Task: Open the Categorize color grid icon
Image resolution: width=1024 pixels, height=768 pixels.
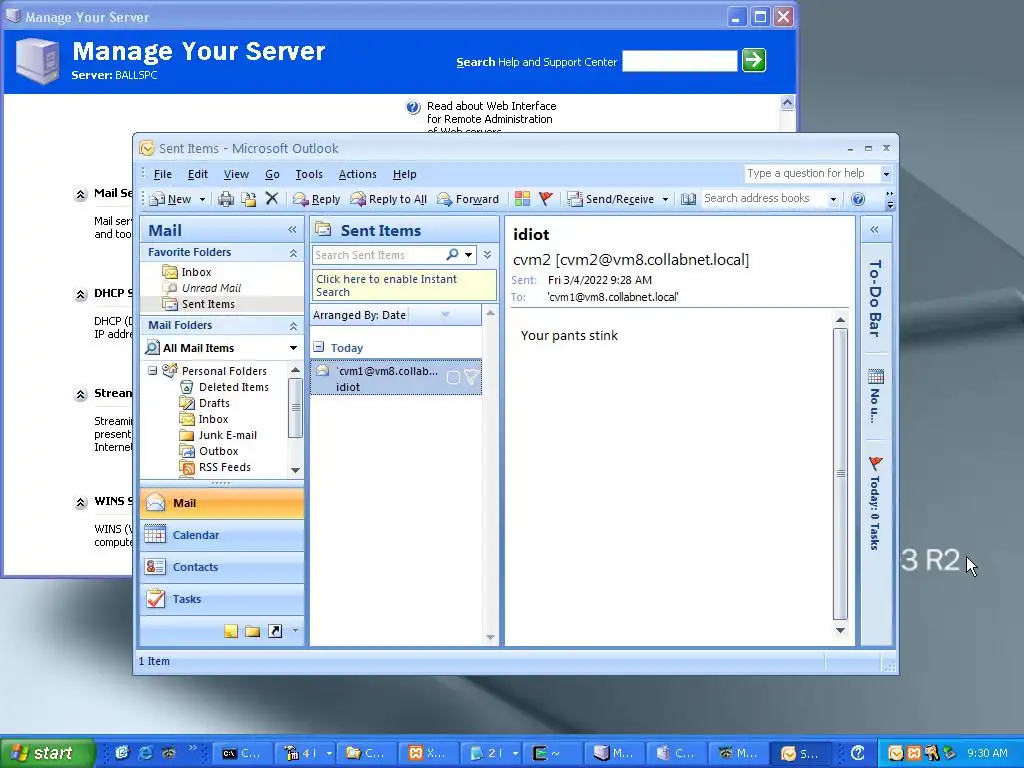Action: click(522, 199)
